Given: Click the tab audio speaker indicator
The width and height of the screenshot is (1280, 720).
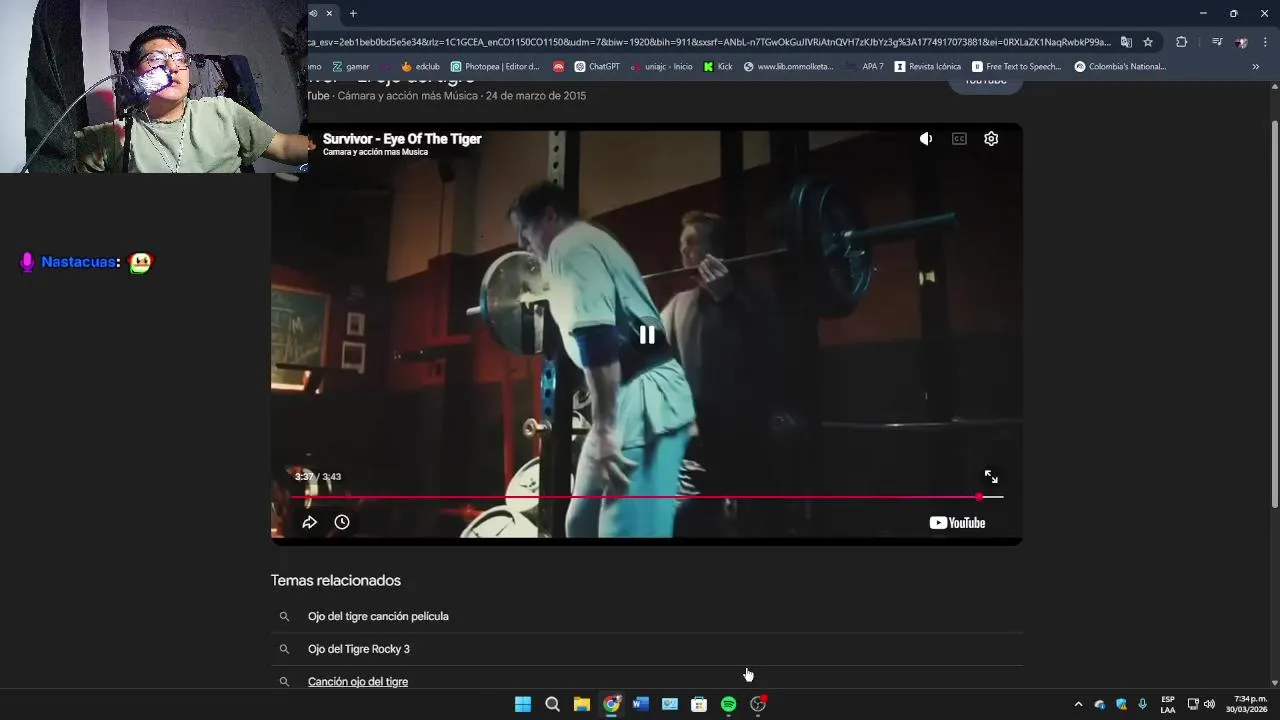Looking at the screenshot, I should 313,13.
